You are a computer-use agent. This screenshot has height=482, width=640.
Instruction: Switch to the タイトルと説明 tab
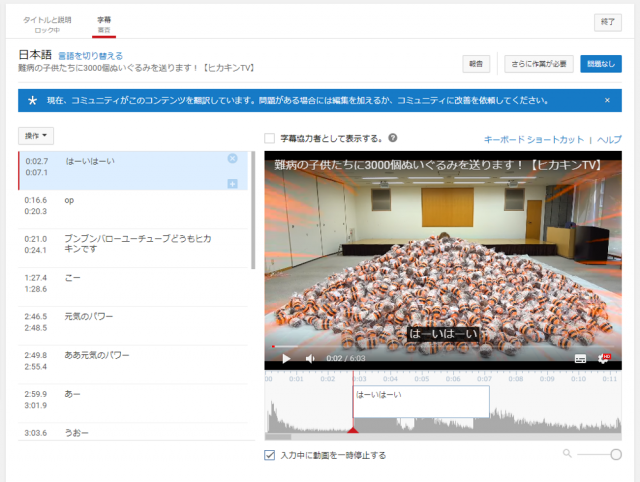click(47, 24)
